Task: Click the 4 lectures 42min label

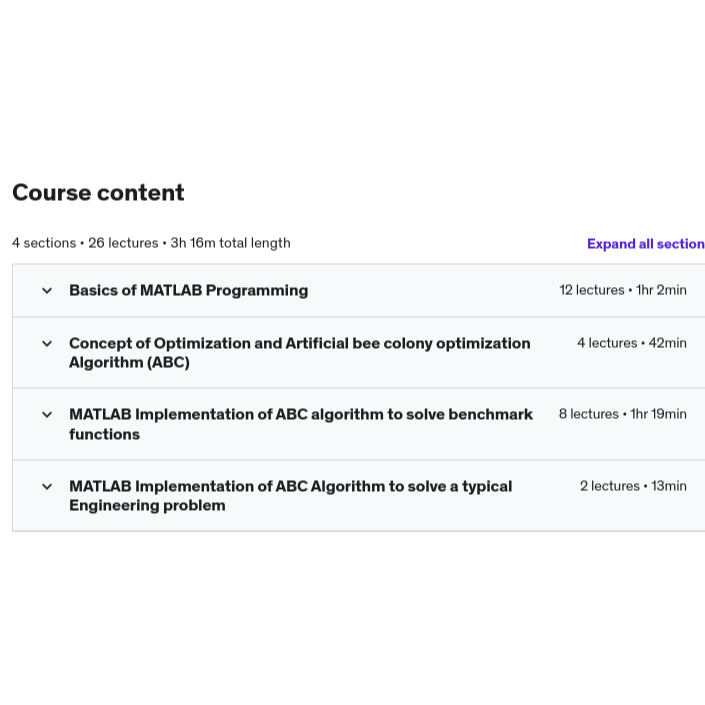Action: click(x=632, y=343)
